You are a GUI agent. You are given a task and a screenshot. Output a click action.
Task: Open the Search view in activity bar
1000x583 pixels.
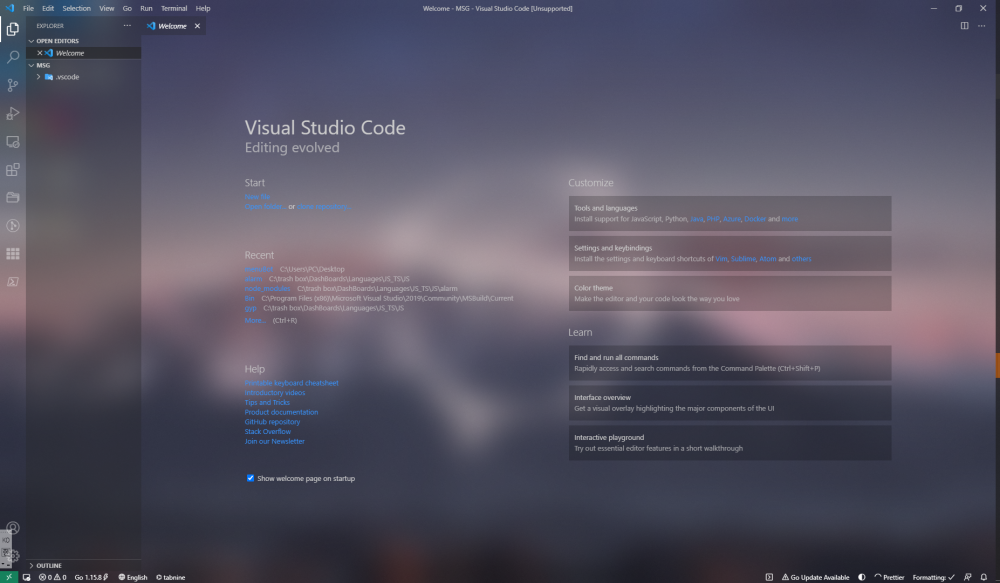pyautogui.click(x=13, y=57)
